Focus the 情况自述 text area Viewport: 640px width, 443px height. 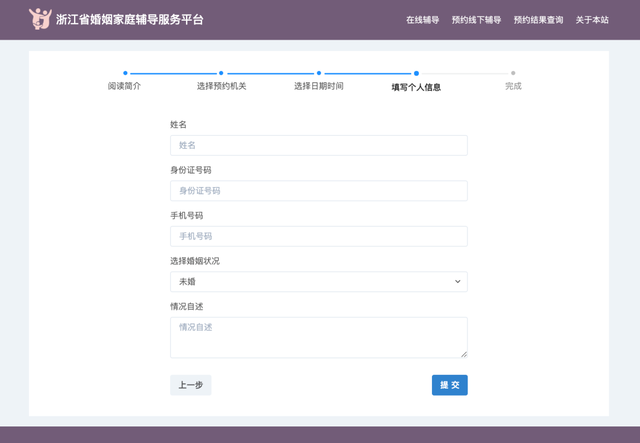[x=319, y=338]
